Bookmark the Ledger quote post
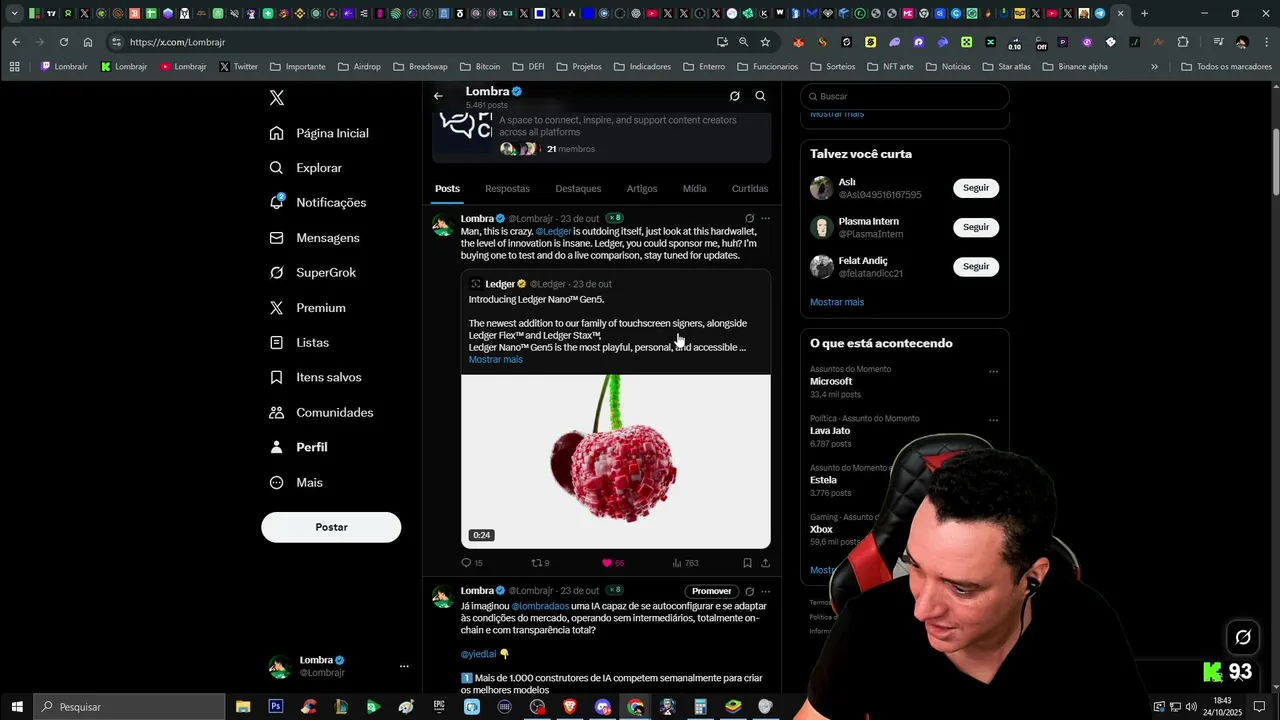 pos(747,563)
